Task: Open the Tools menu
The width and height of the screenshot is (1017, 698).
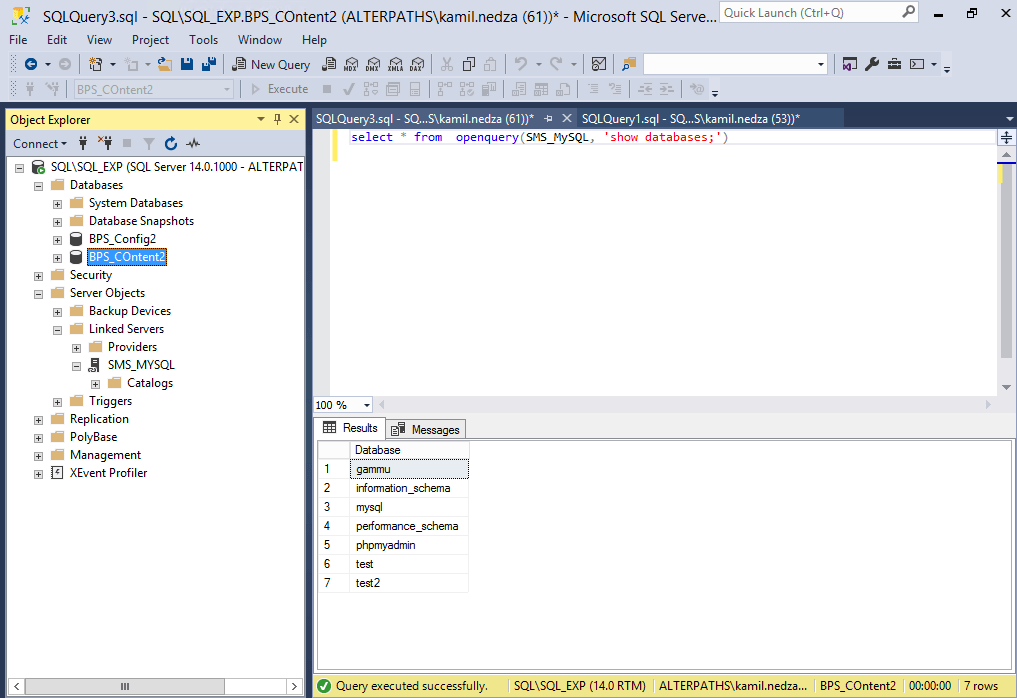Action: (203, 40)
